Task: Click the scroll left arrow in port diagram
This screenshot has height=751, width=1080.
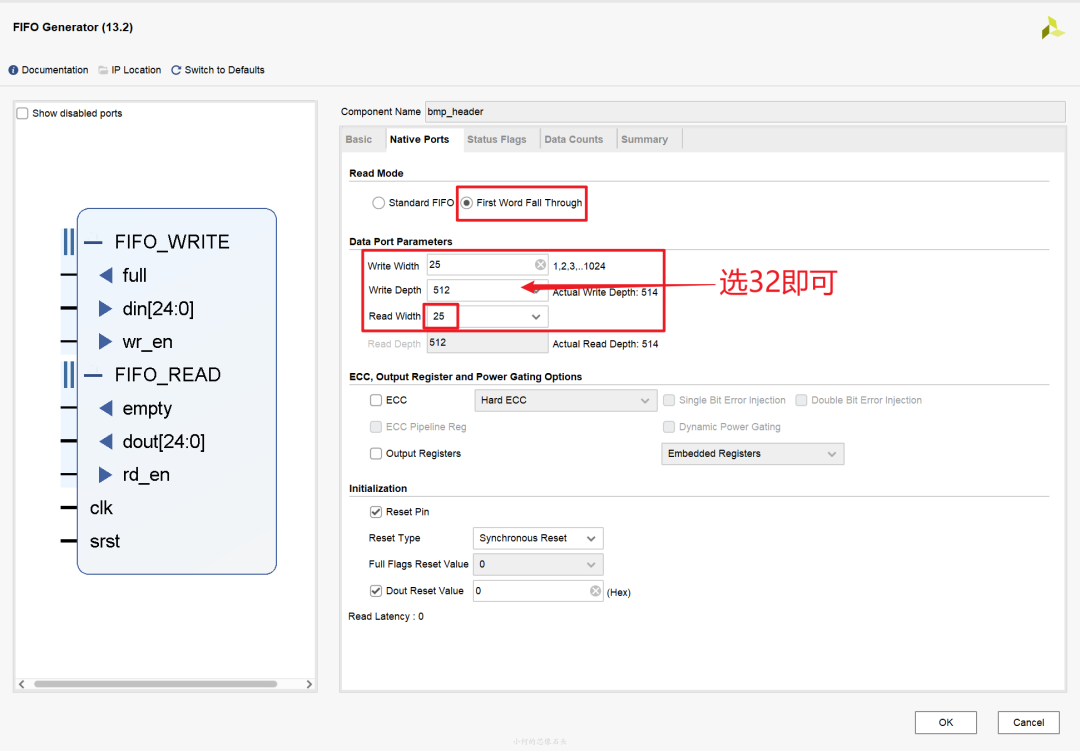Action: pyautogui.click(x=22, y=684)
